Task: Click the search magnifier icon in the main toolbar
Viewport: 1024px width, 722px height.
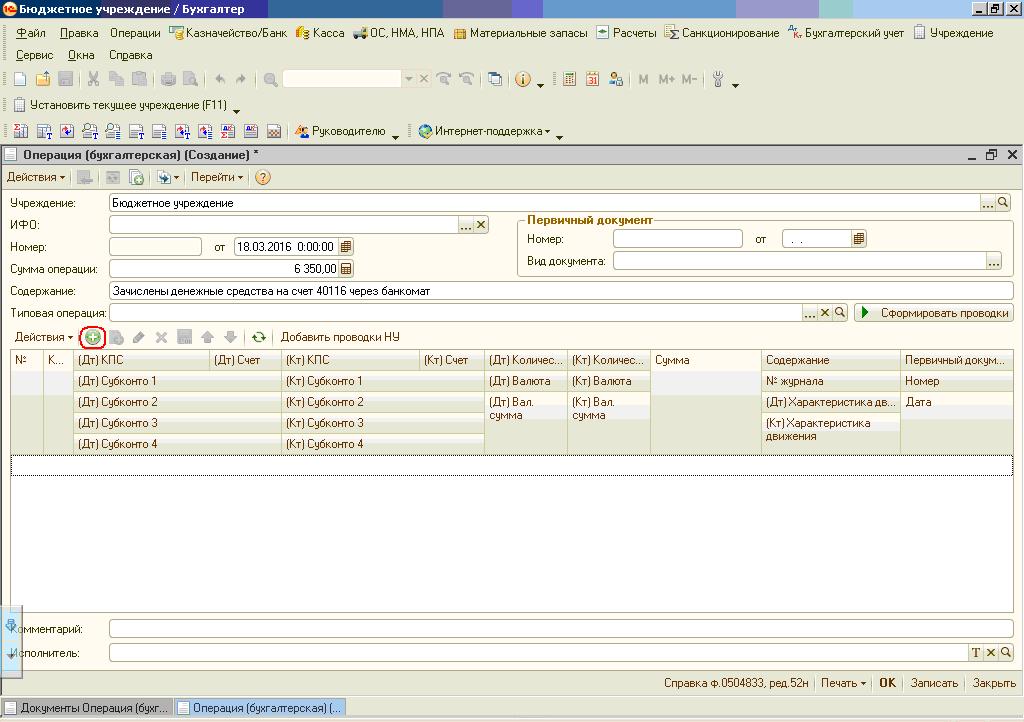Action: [x=270, y=80]
